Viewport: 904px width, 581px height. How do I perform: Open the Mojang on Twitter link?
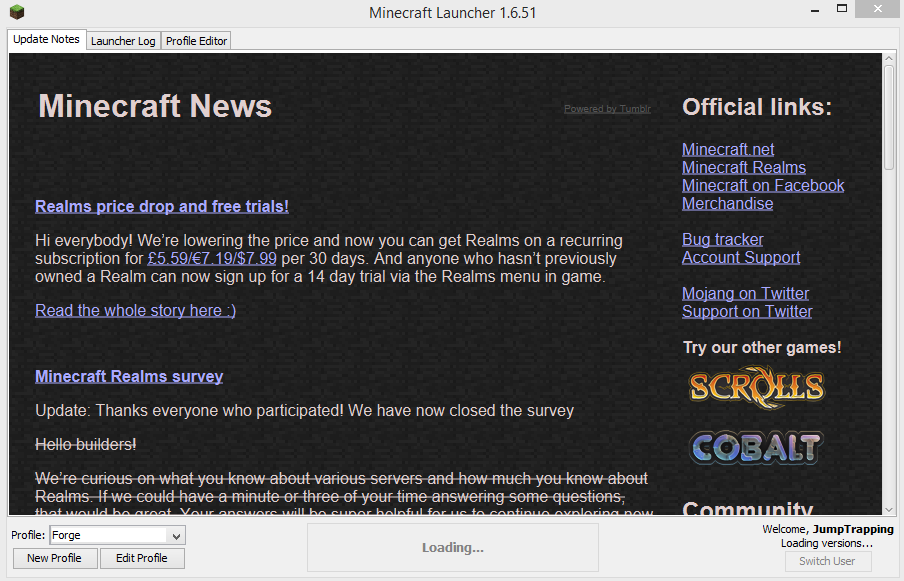[745, 293]
